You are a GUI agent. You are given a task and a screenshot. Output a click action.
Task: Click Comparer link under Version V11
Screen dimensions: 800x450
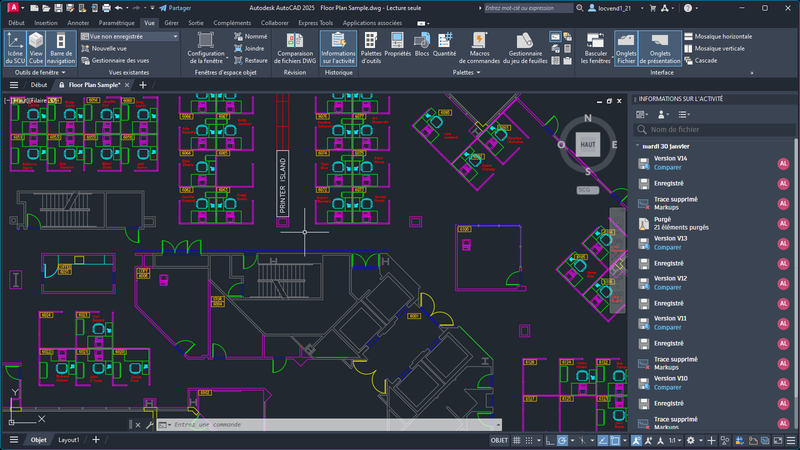pos(667,328)
